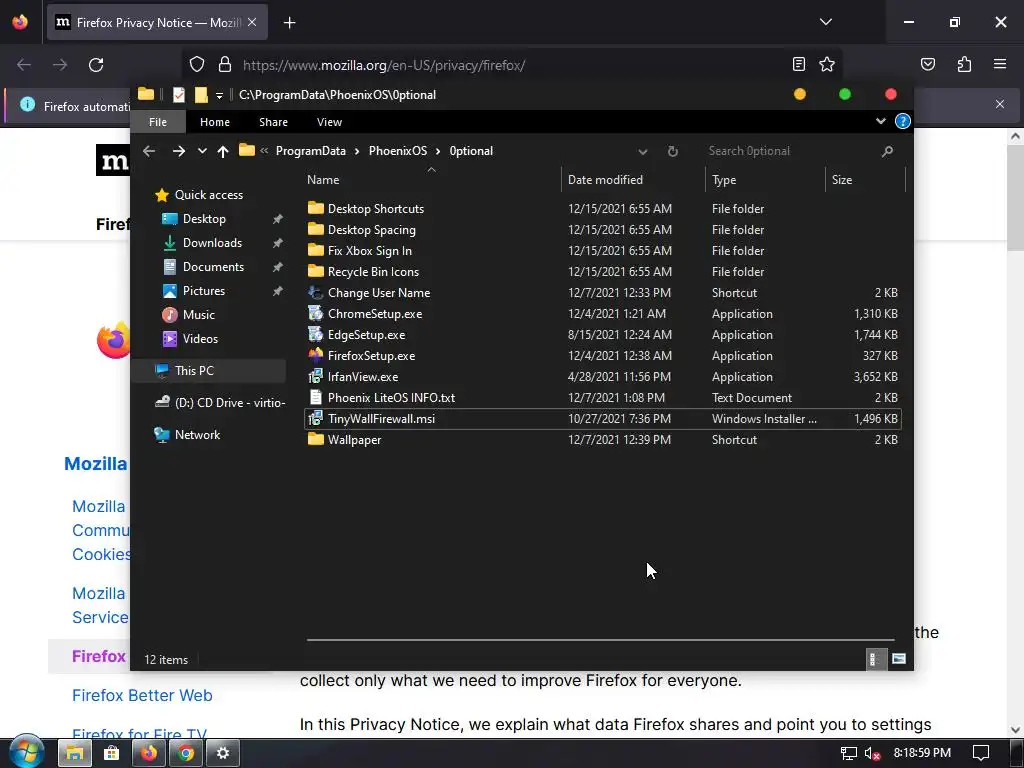Open the Home ribbon tab
Image resolution: width=1024 pixels, height=768 pixels.
215,122
